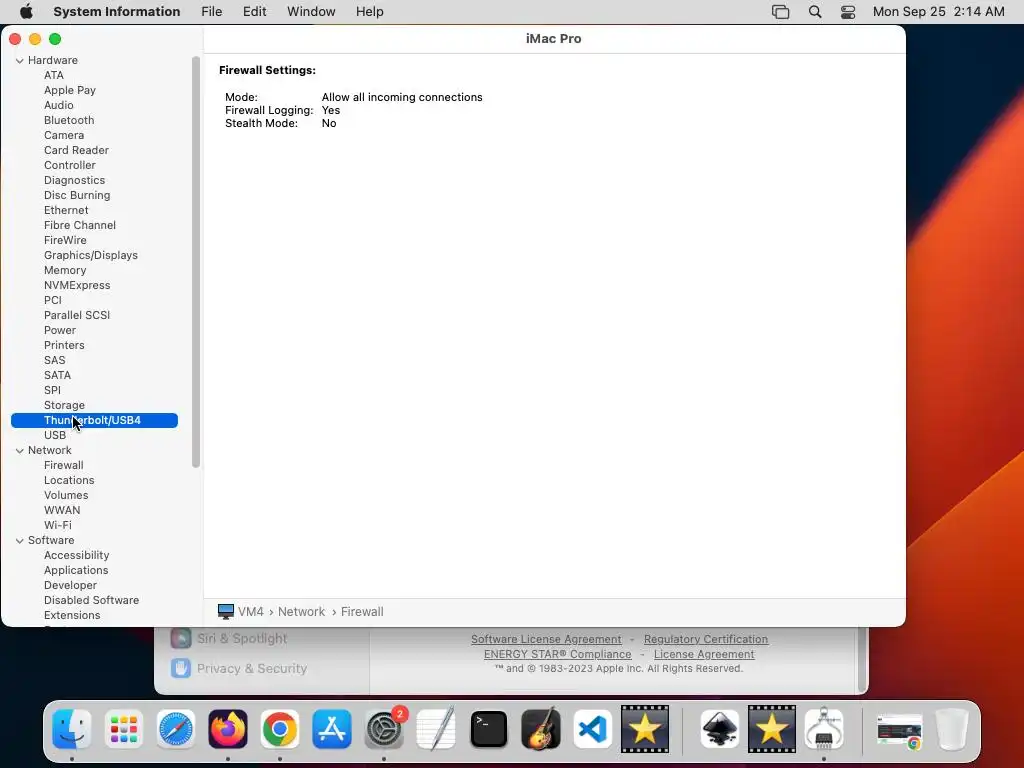Image resolution: width=1024 pixels, height=768 pixels.
Task: Open the Regulatory Certification link
Action: pos(706,639)
